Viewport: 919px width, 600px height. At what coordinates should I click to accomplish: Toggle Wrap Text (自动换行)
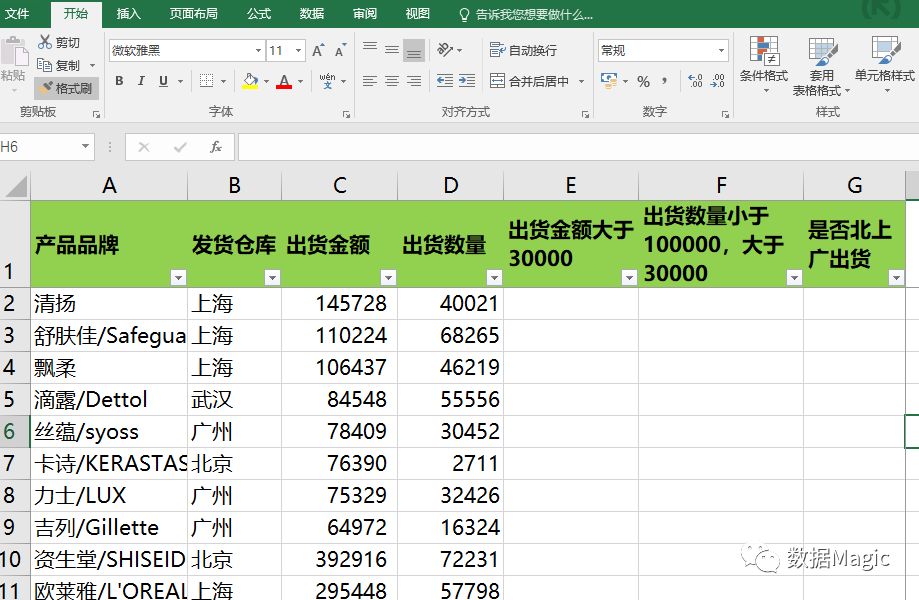[523, 50]
